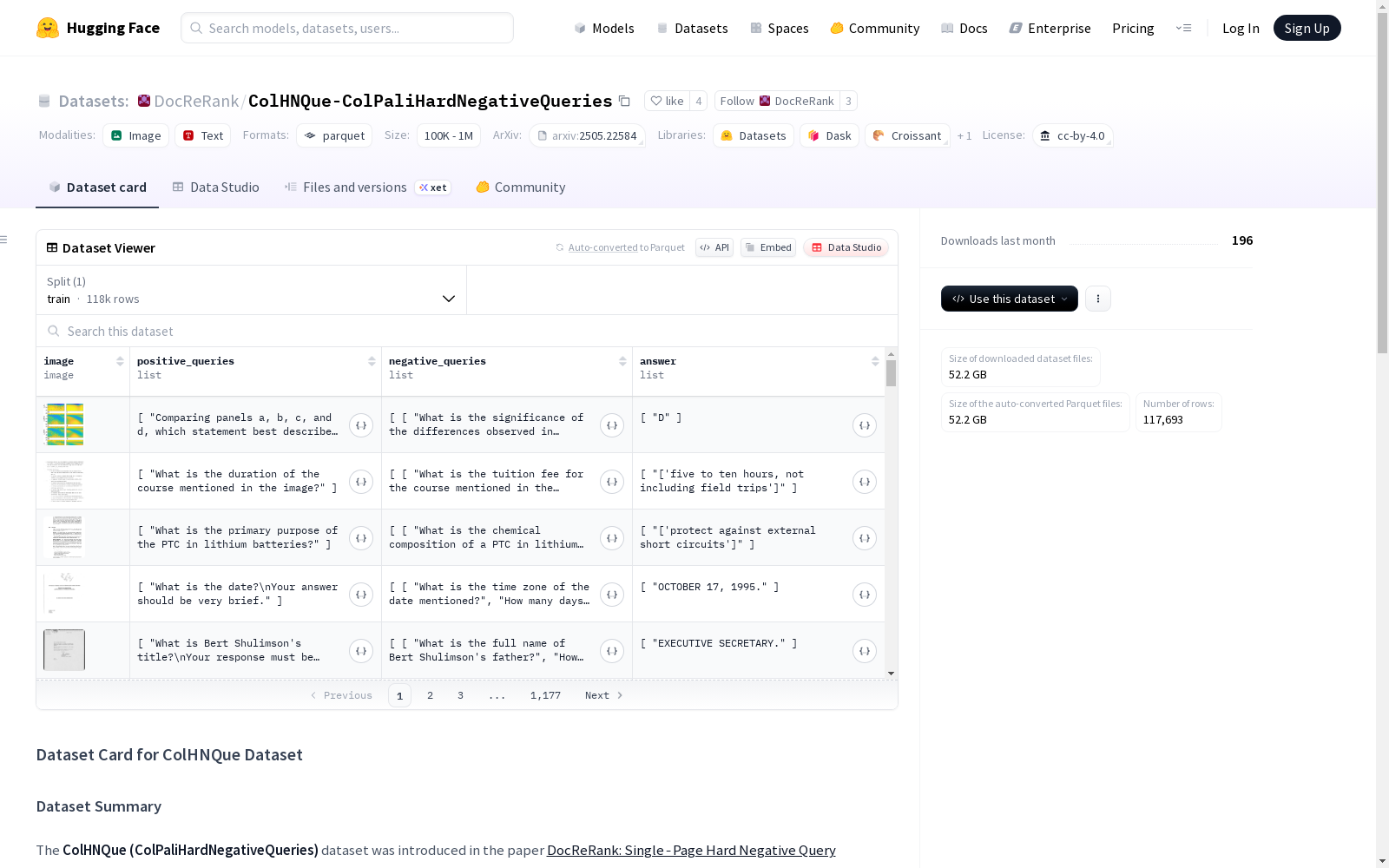Expand JSON for 'five to ten hours' answer
This screenshot has height=868, width=1389.
click(x=865, y=482)
